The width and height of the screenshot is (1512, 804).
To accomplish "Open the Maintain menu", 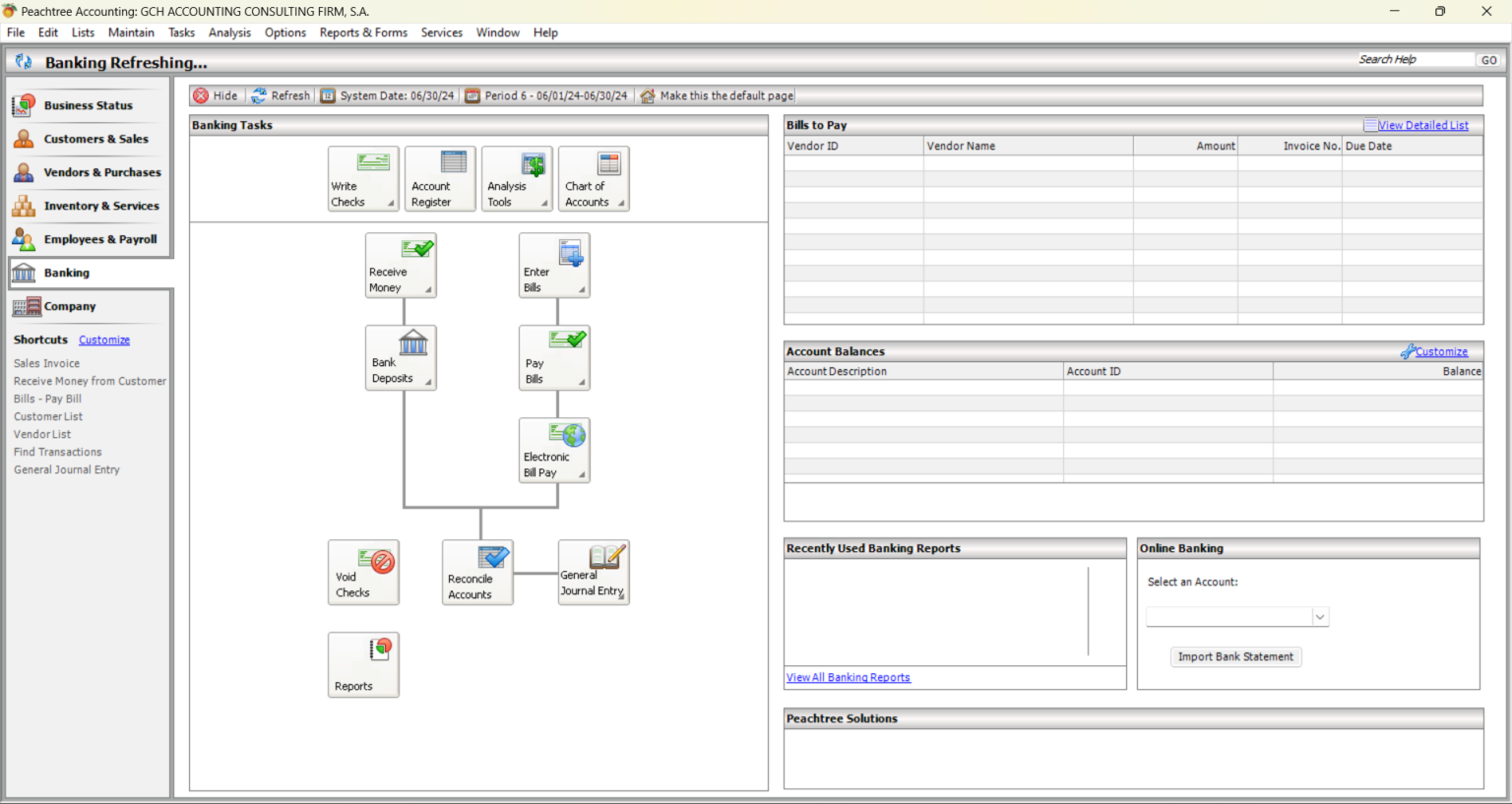I will point(131,32).
